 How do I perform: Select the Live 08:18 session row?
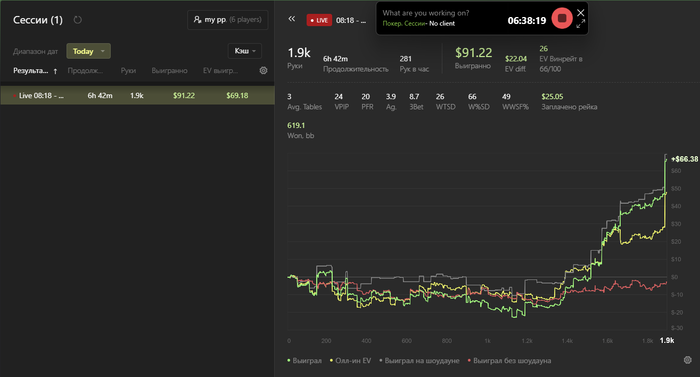click(138, 95)
